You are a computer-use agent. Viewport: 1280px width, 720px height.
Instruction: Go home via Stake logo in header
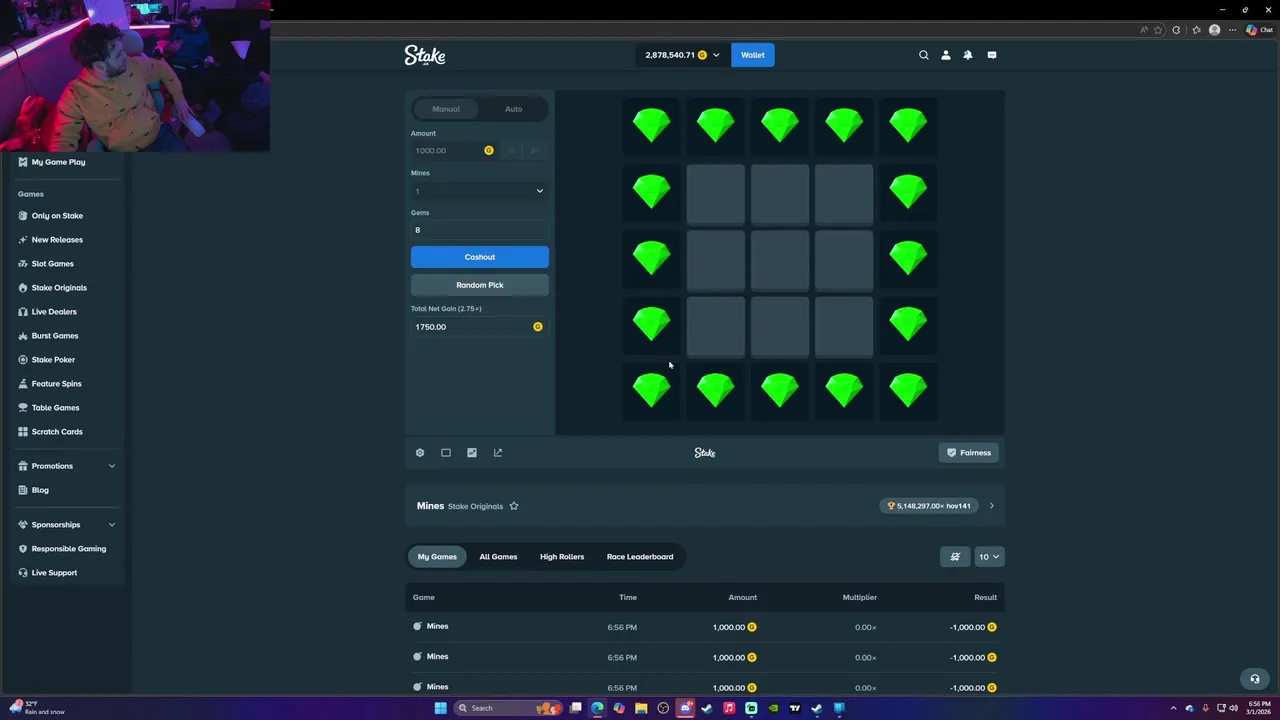coord(425,55)
